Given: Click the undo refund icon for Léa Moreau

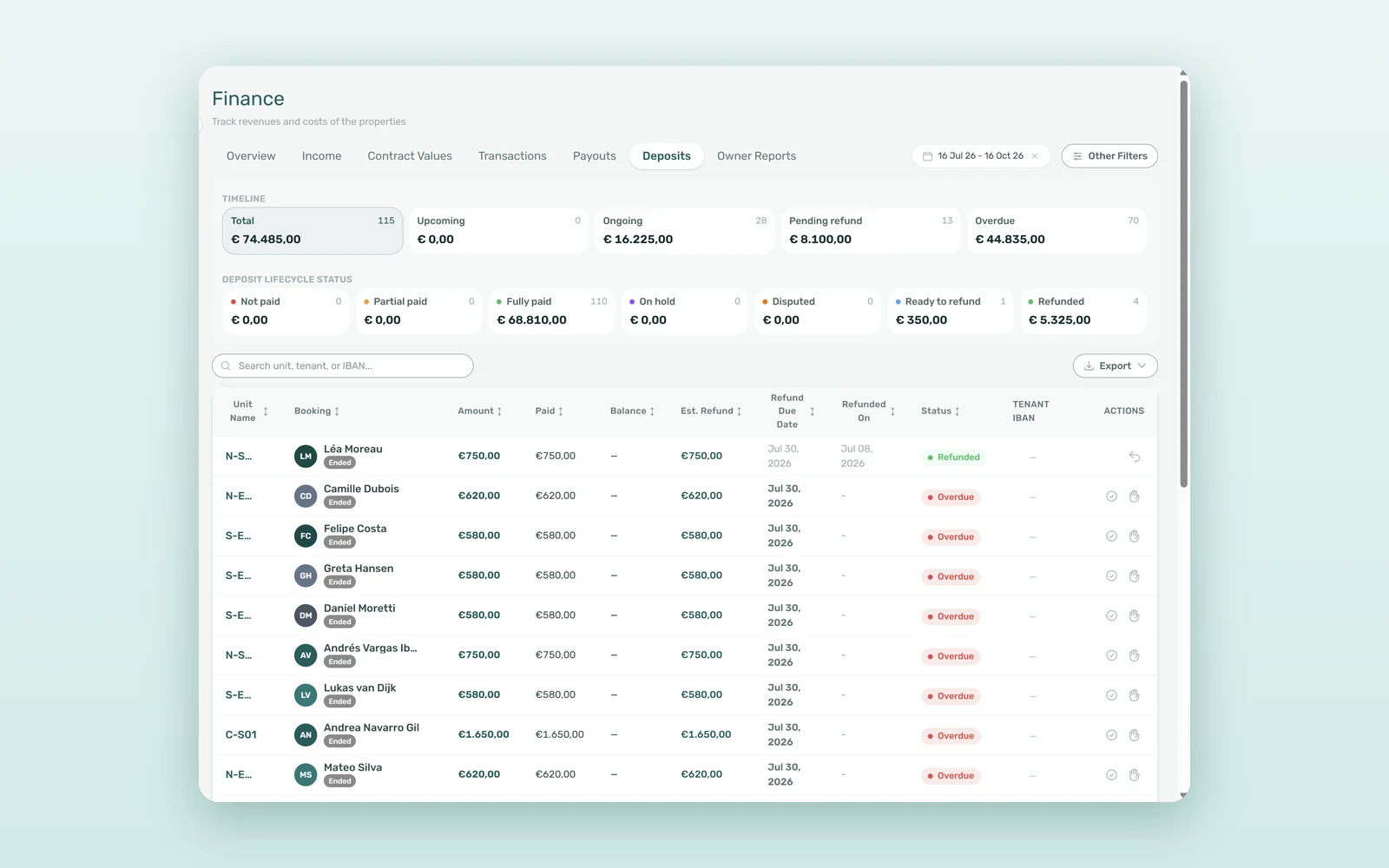Looking at the screenshot, I should (1134, 457).
